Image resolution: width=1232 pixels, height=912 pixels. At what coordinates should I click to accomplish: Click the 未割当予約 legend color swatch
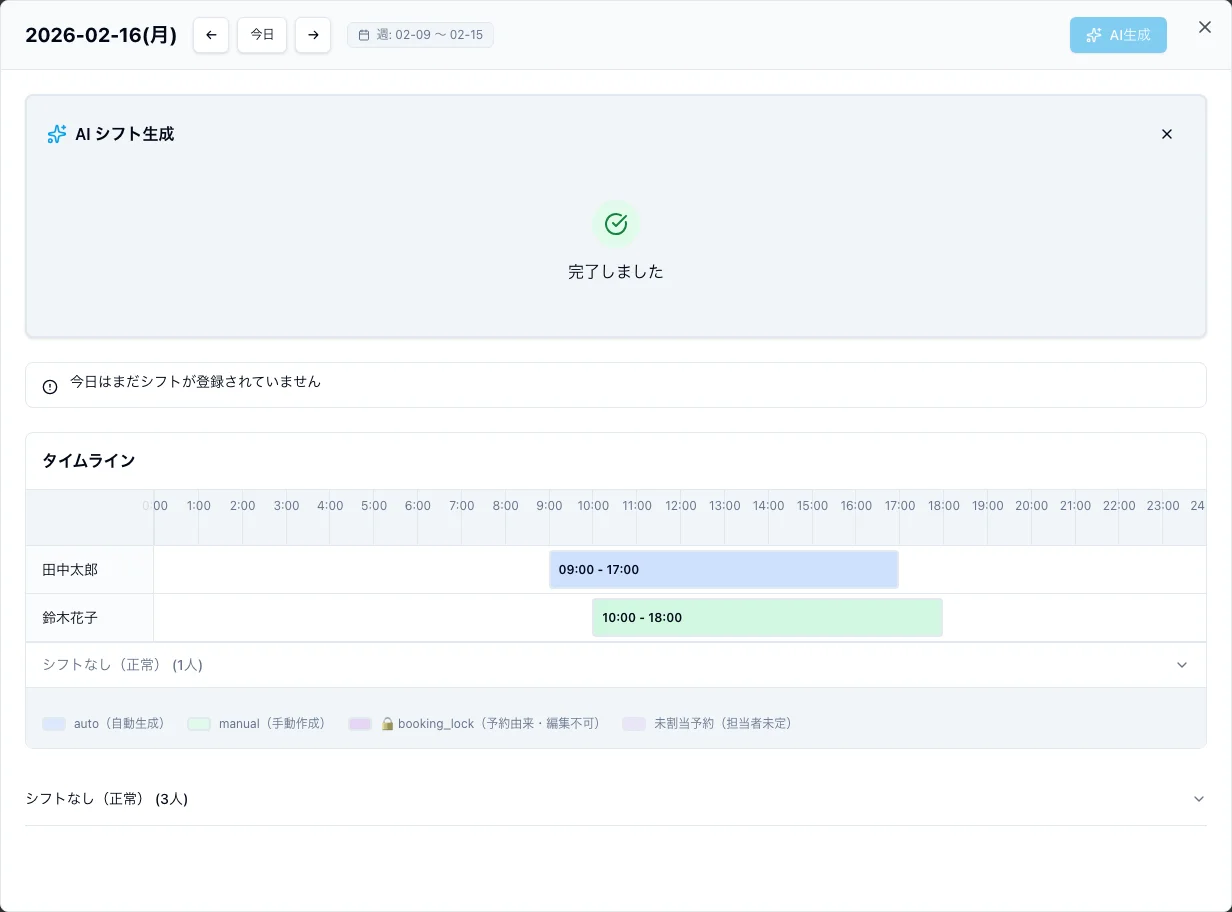[634, 723]
